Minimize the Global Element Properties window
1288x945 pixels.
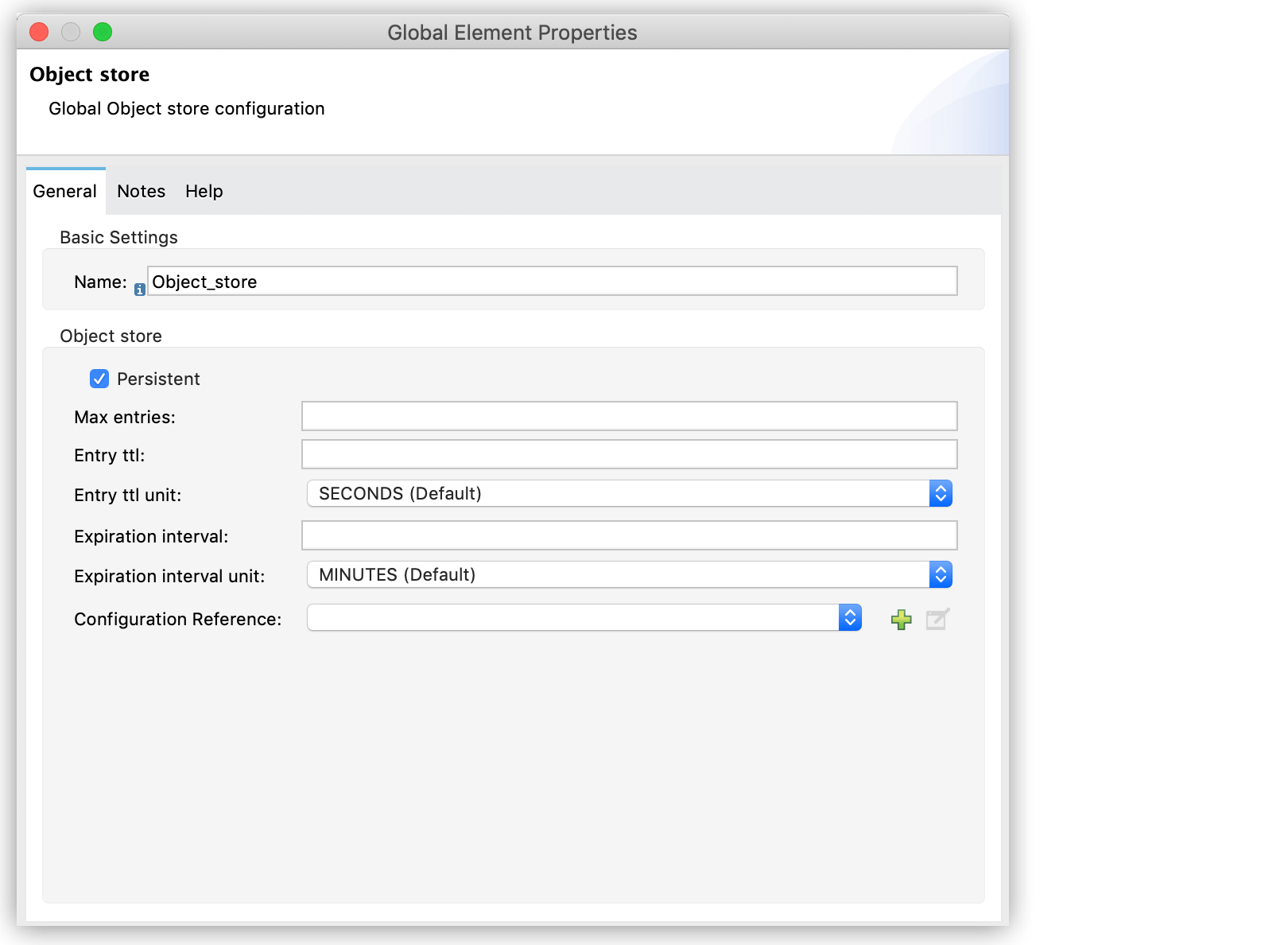click(71, 32)
